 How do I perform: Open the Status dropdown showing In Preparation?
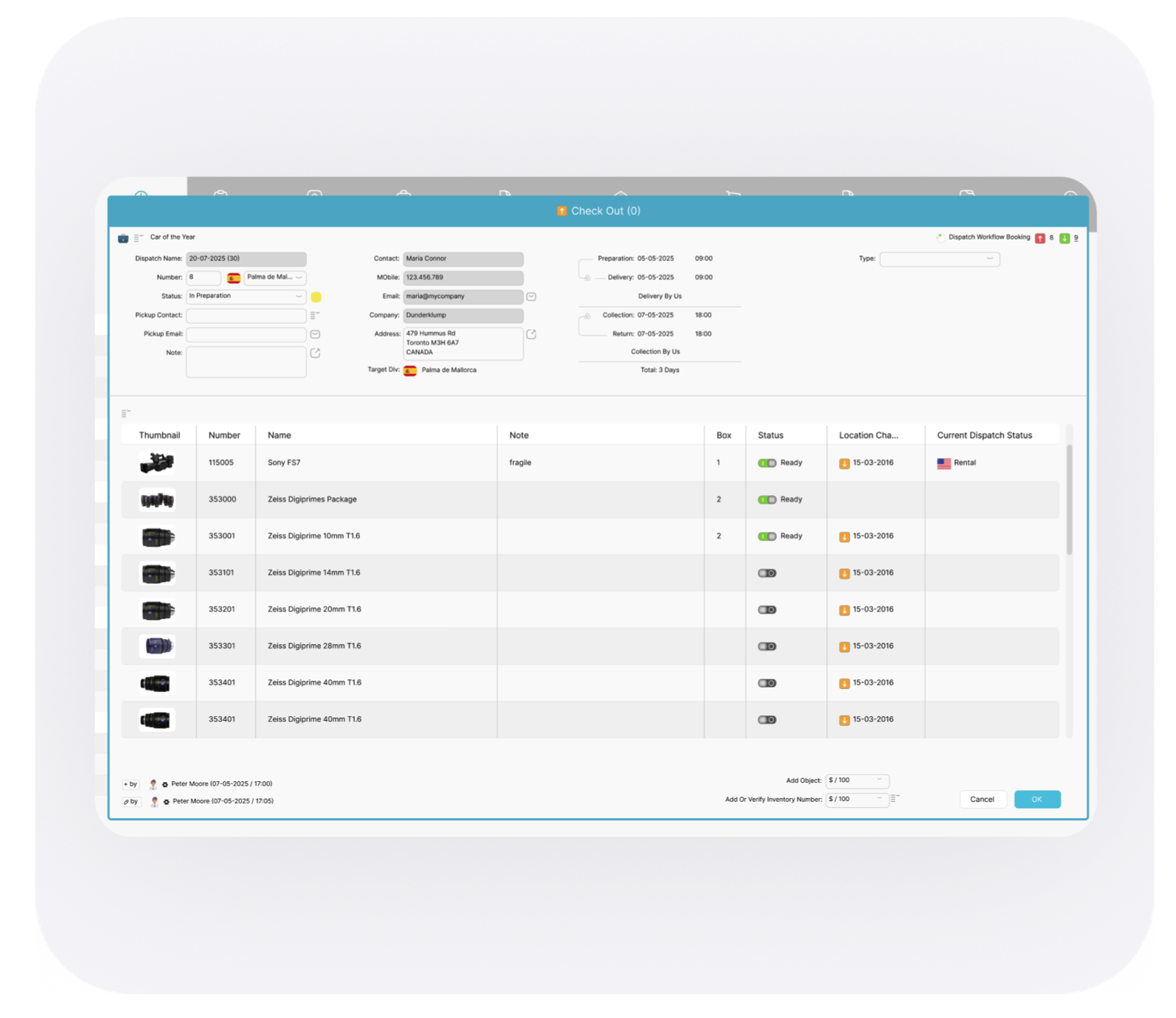246,297
